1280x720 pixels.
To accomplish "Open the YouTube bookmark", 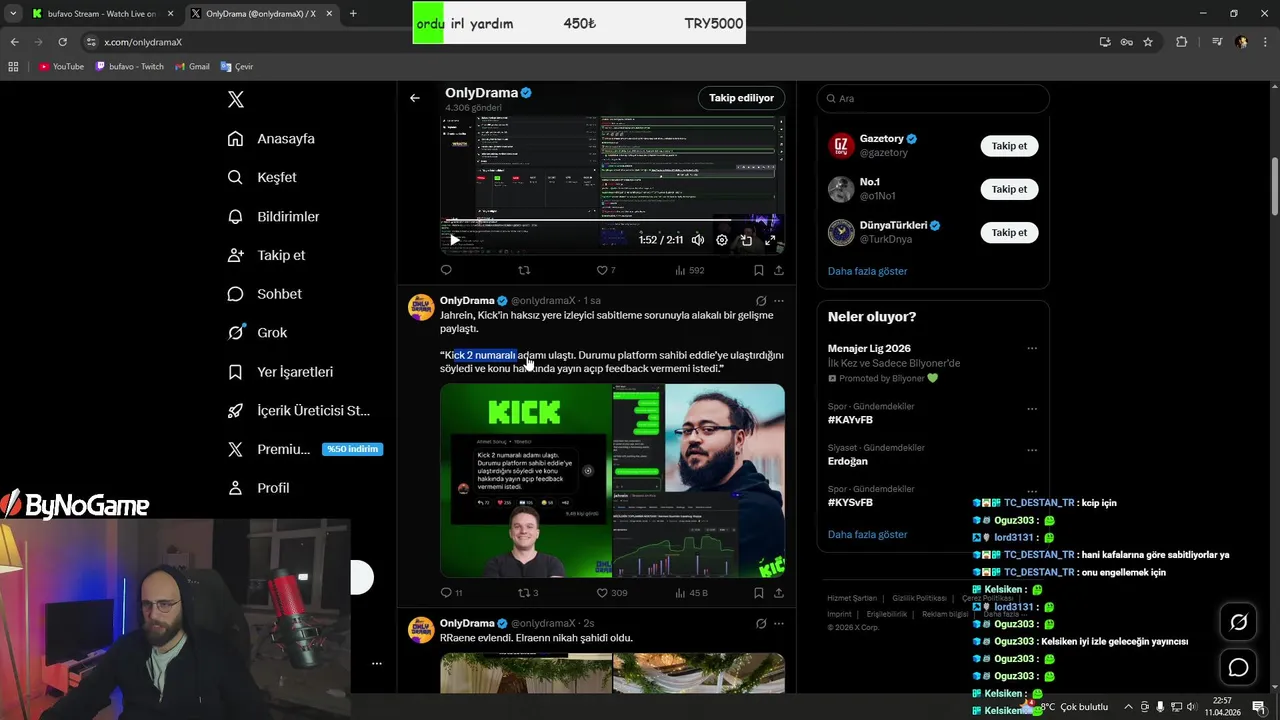I will (61, 67).
